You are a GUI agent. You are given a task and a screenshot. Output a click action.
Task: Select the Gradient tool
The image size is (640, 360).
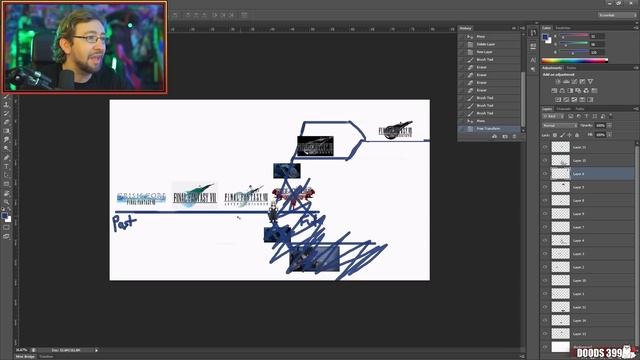point(6,131)
